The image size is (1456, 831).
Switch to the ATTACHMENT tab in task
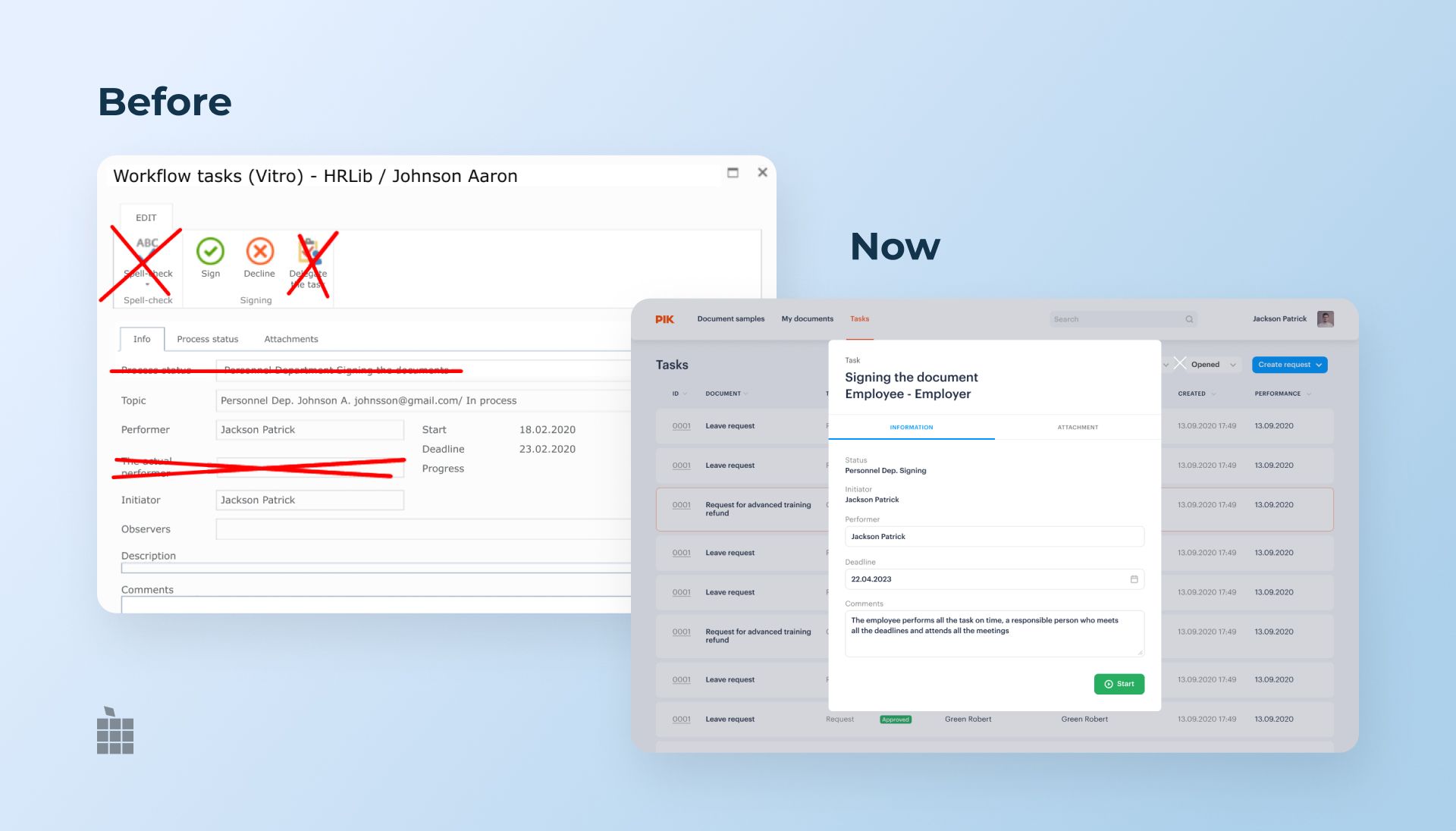(x=1078, y=427)
